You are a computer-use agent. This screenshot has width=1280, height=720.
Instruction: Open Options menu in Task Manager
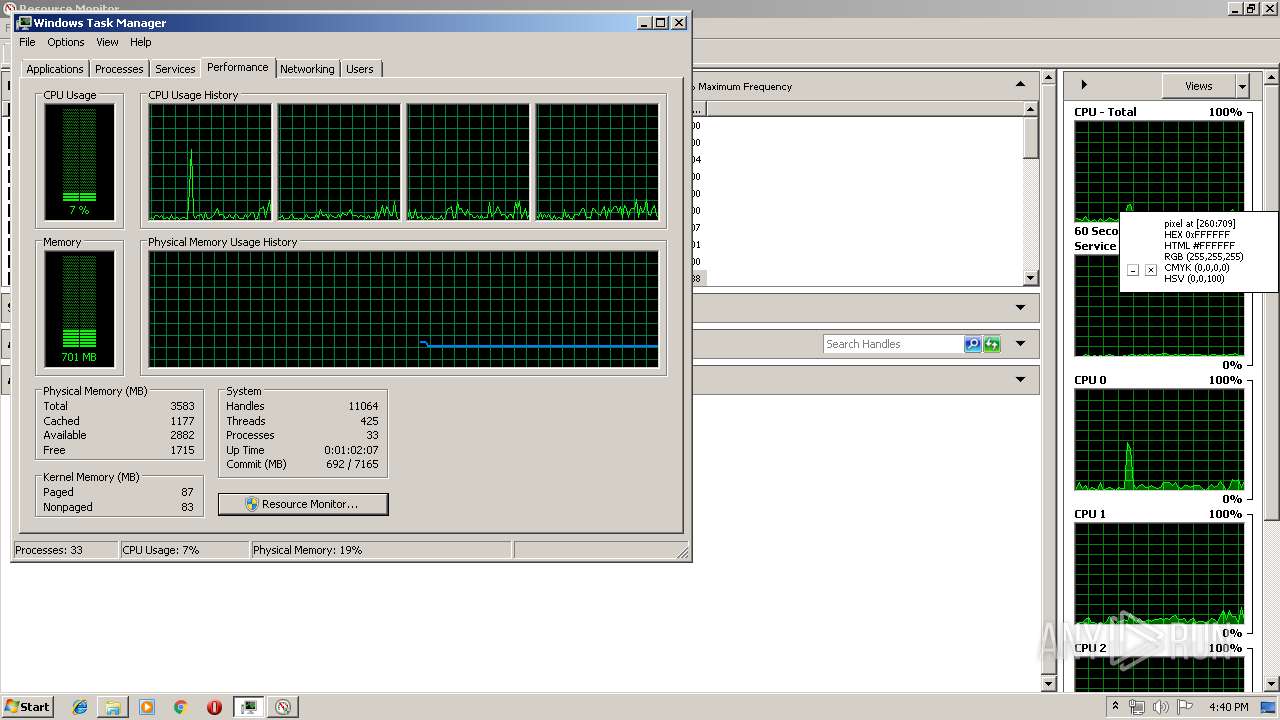(66, 42)
